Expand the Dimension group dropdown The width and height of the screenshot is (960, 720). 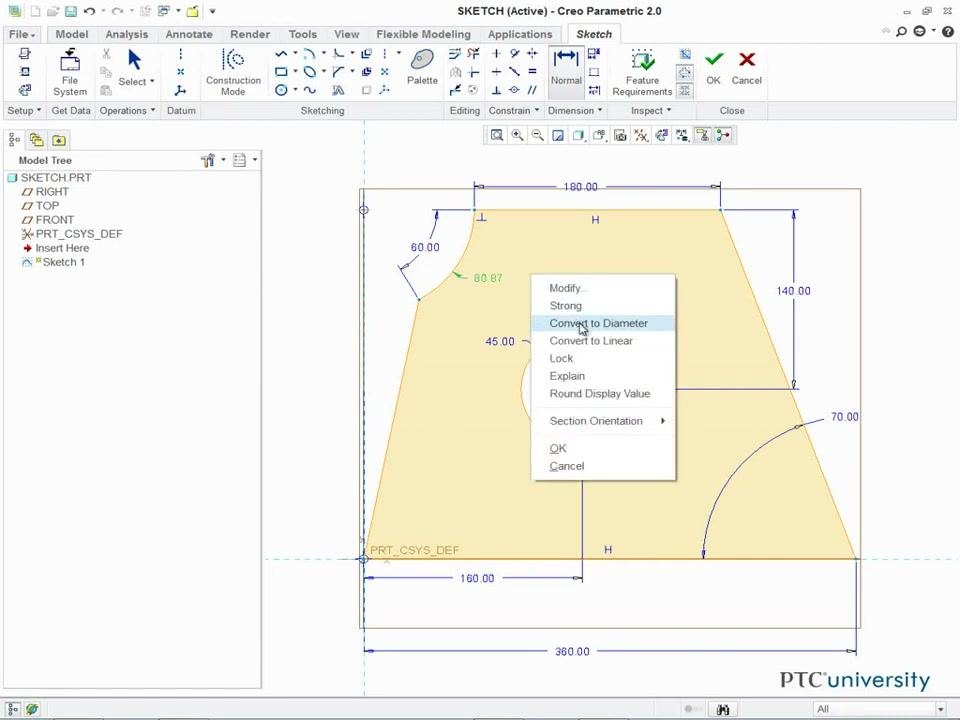(x=575, y=111)
